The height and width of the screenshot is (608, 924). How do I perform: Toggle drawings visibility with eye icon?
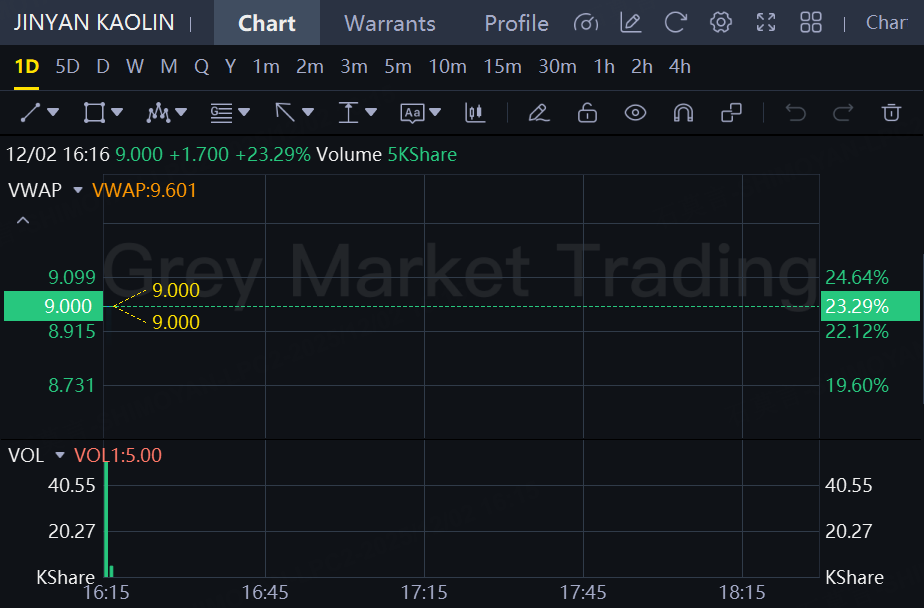(635, 113)
